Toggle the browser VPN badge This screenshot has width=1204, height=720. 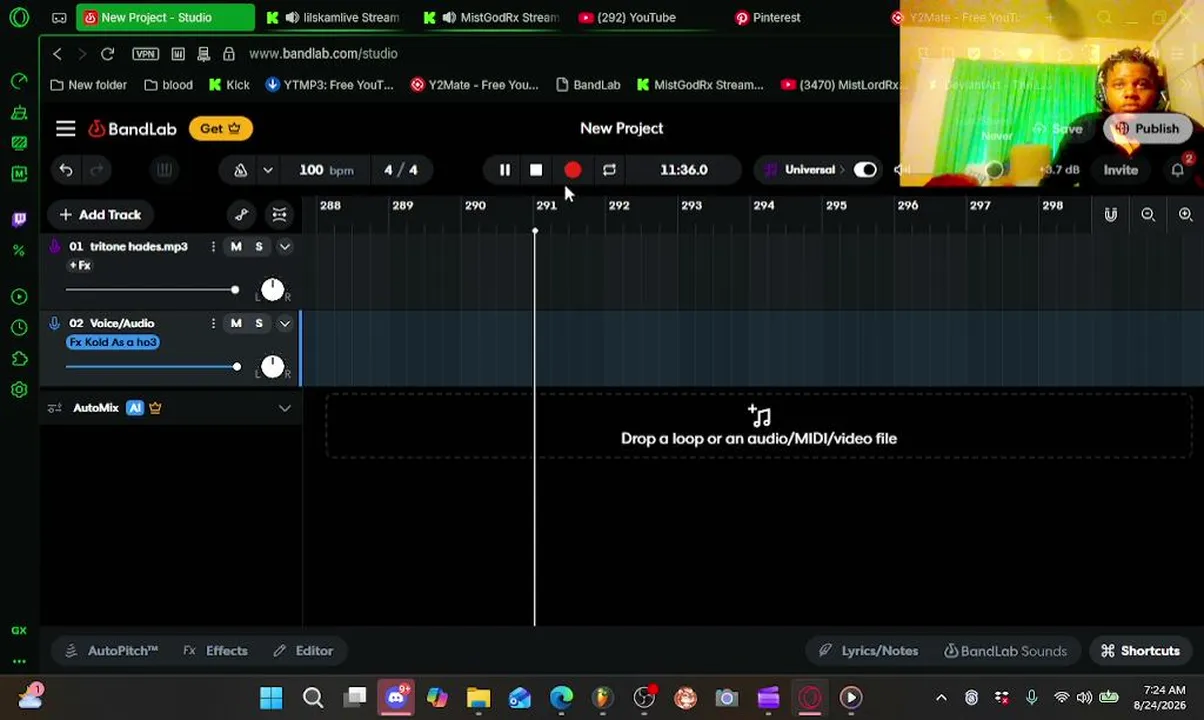tap(145, 54)
